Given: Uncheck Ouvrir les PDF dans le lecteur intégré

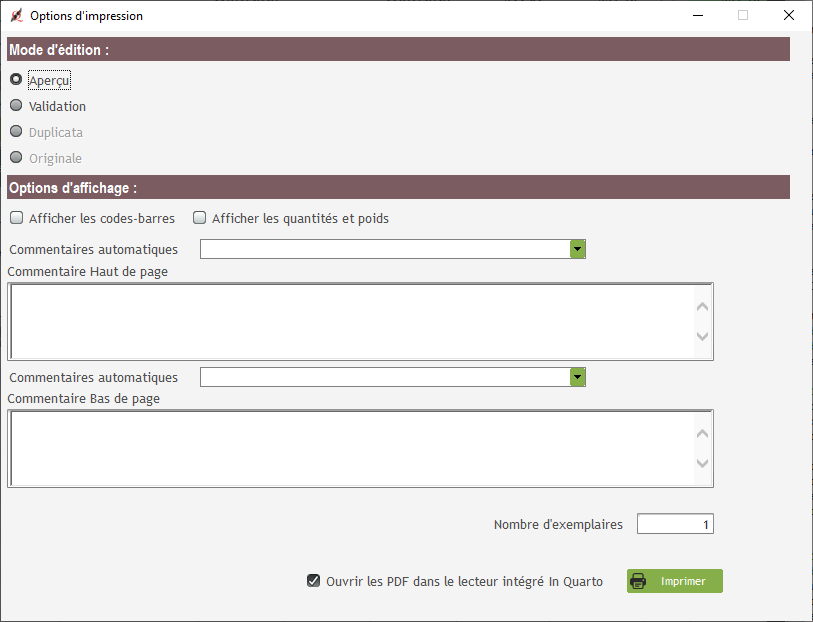Looking at the screenshot, I should pos(313,581).
